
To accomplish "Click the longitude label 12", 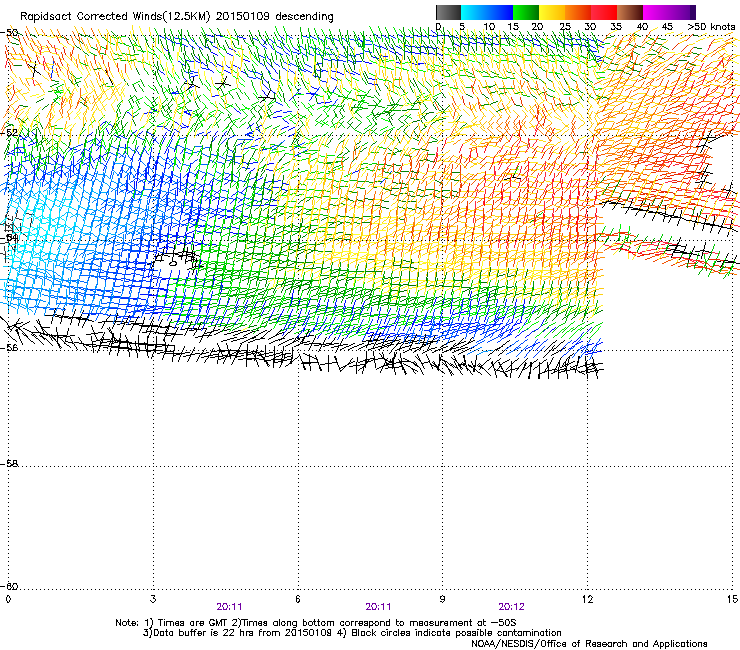I will pyautogui.click(x=587, y=599).
